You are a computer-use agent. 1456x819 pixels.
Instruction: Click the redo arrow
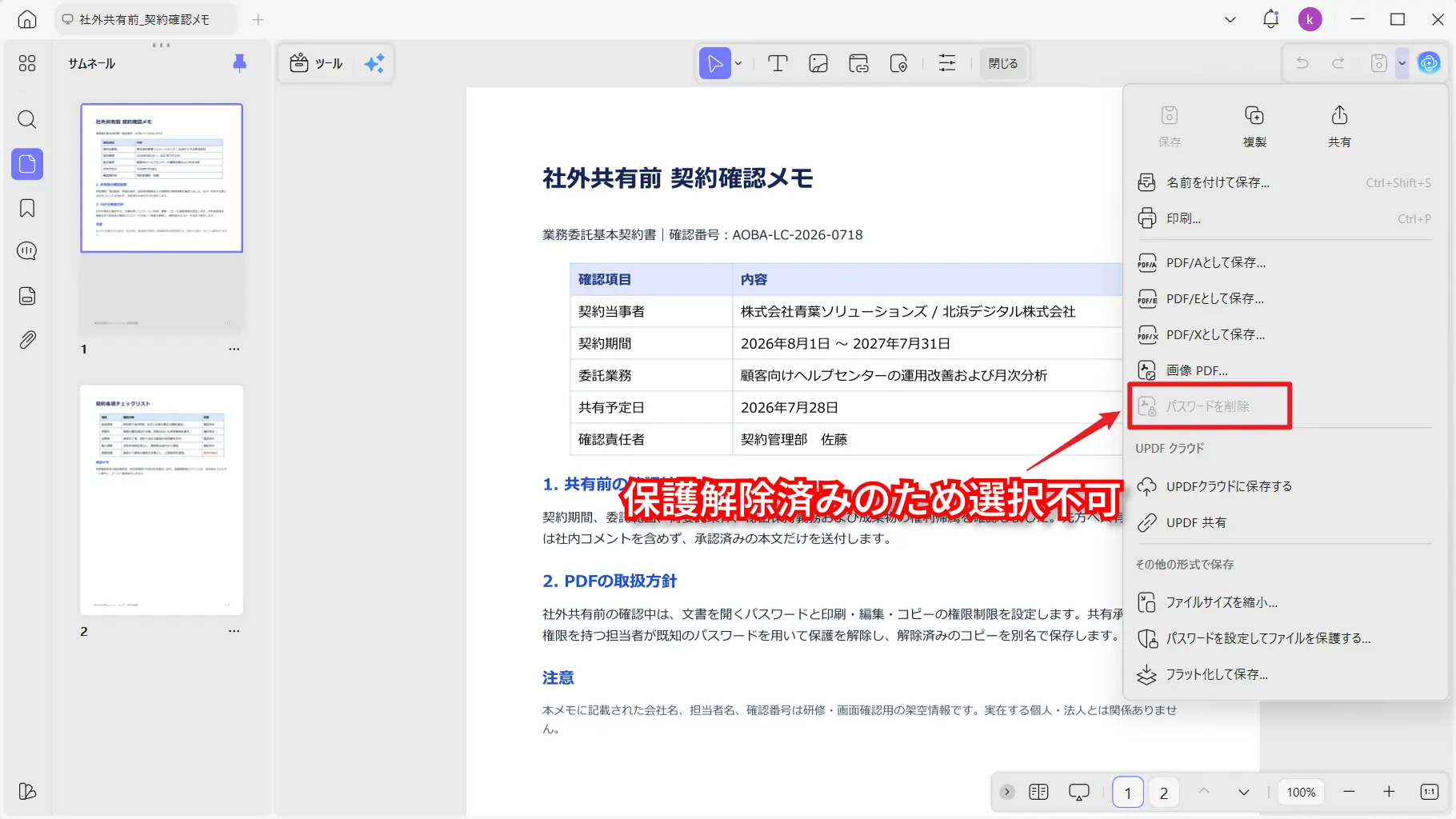pyautogui.click(x=1338, y=63)
